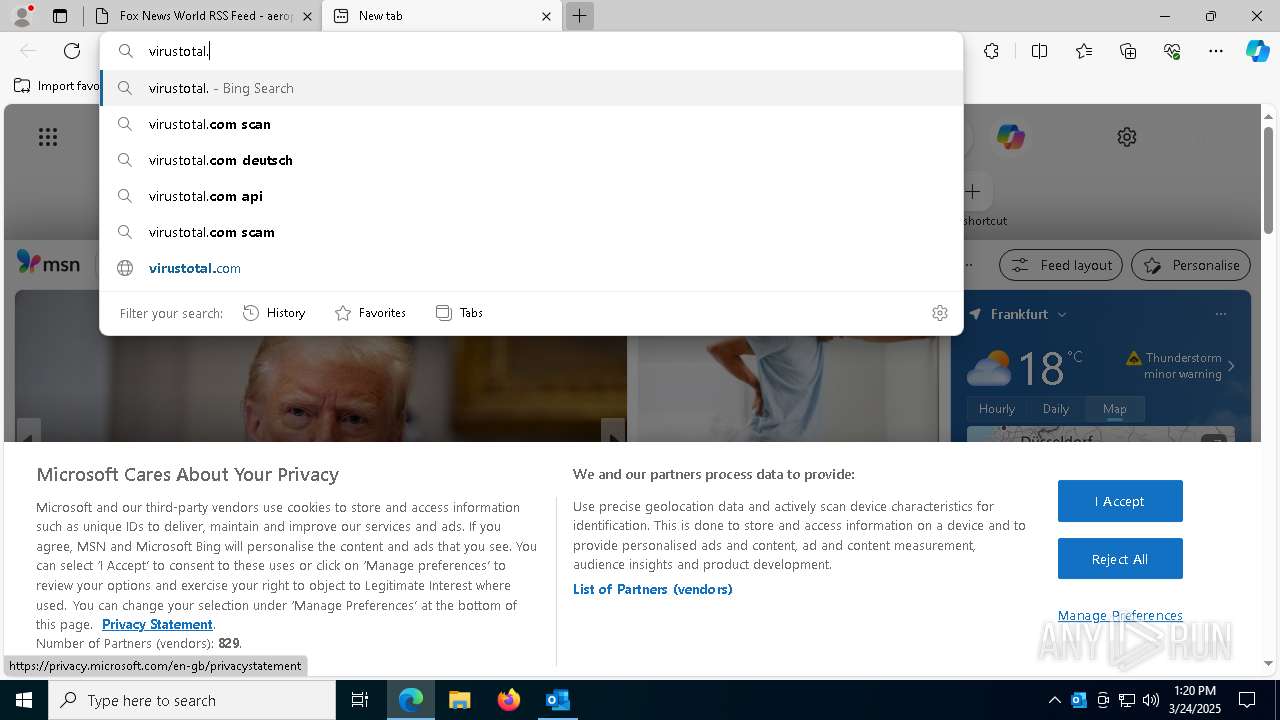
Task: Toggle Split screen view icon
Action: pos(1039,51)
